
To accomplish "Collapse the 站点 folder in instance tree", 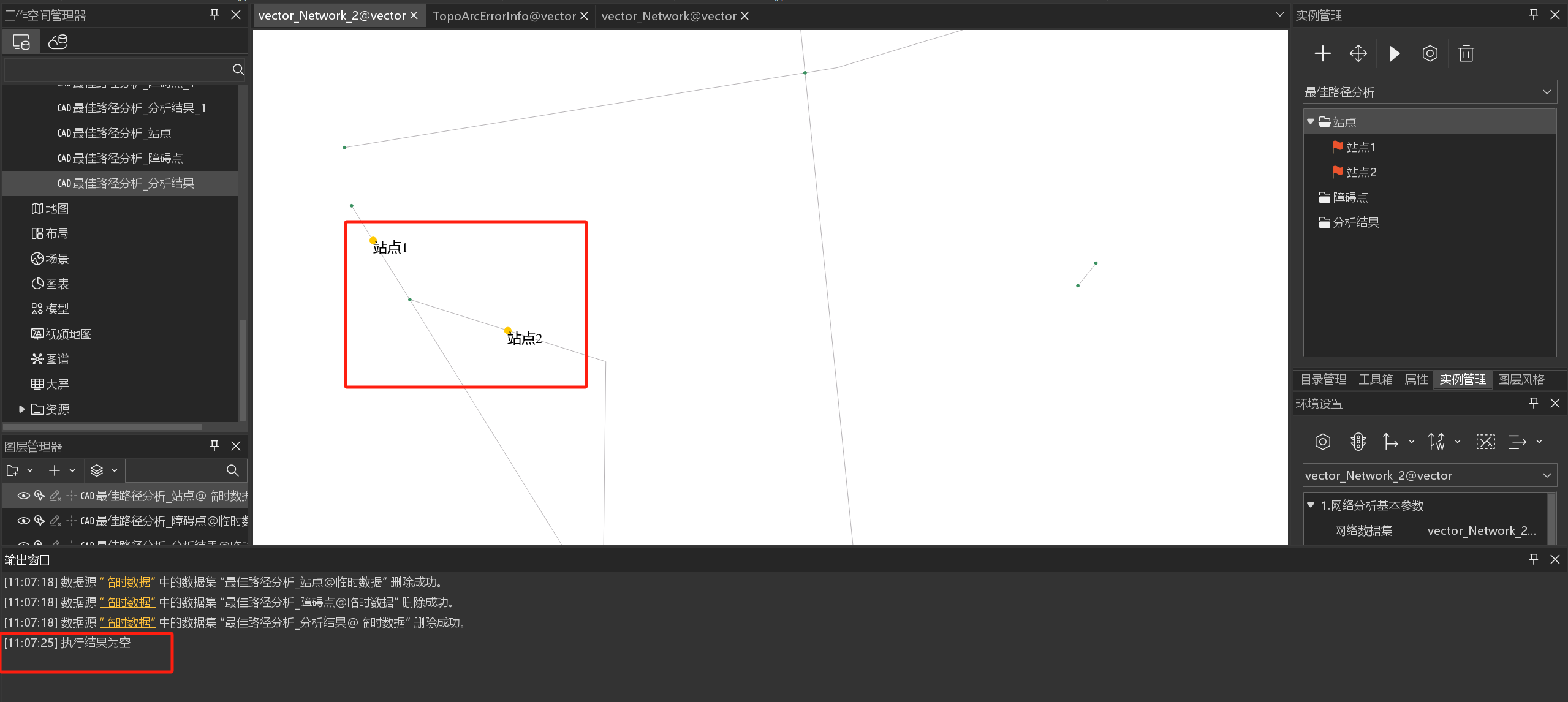I will 1311,122.
